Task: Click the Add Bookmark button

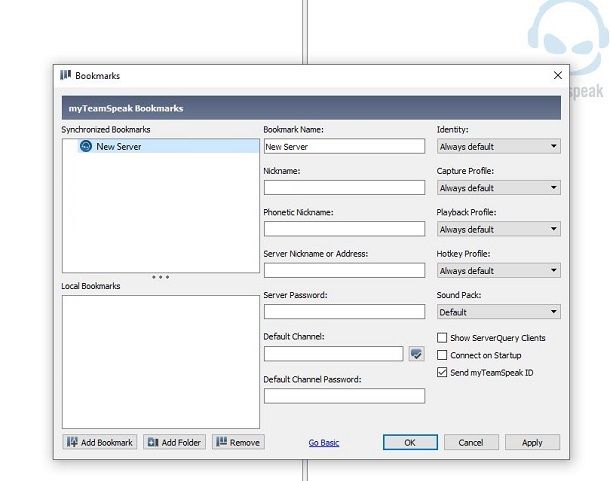Action: 100,442
